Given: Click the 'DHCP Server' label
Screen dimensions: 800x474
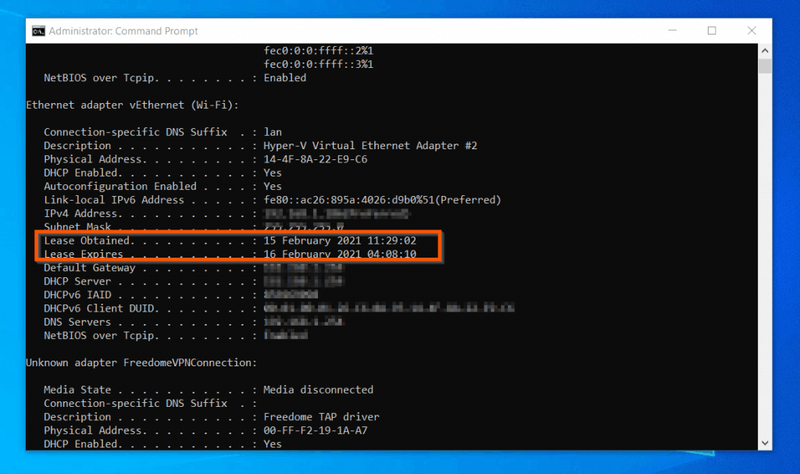Looking at the screenshot, I should click(77, 282).
